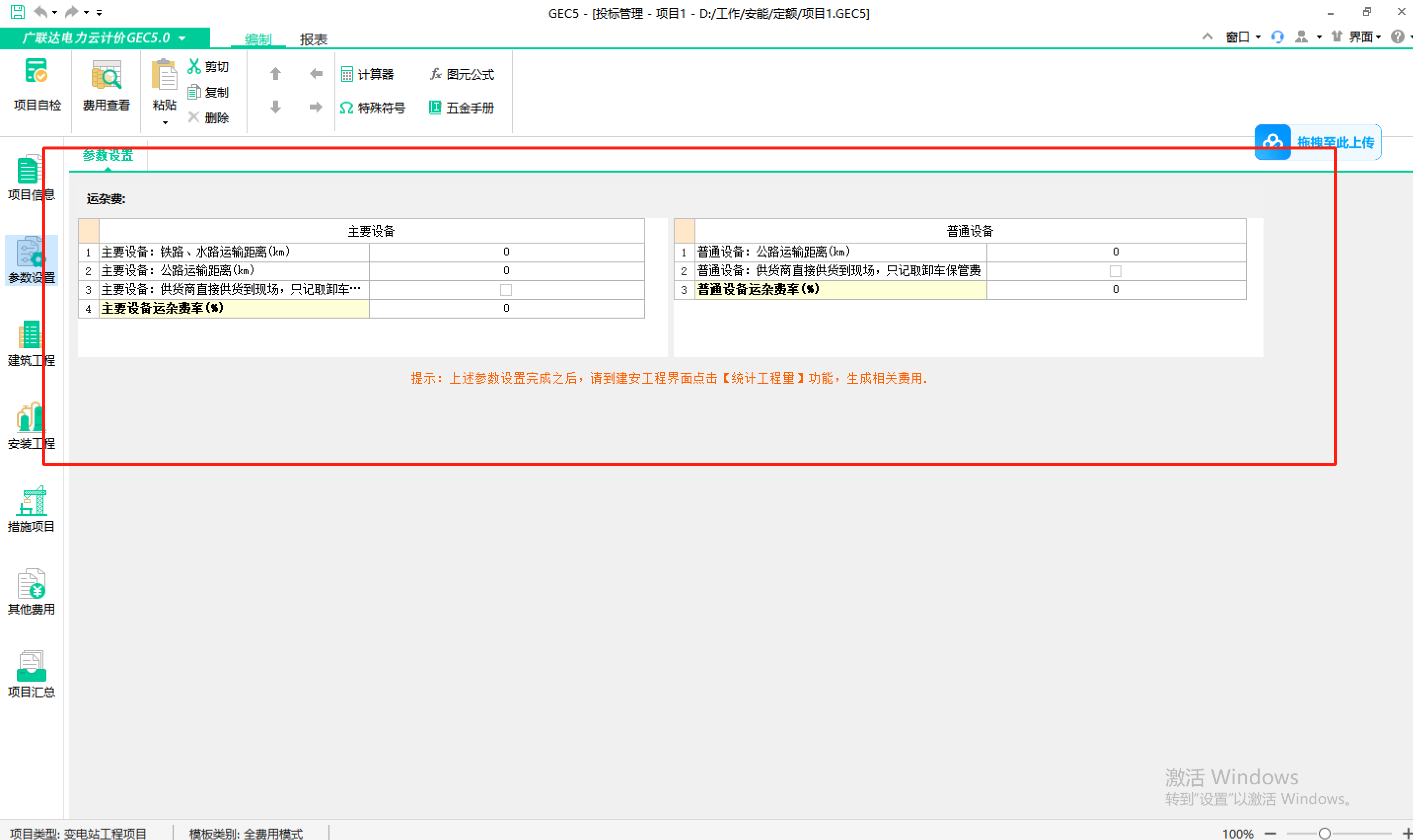Edit 主要设备 公路运输距离 value
The image size is (1413, 840).
coord(507,271)
